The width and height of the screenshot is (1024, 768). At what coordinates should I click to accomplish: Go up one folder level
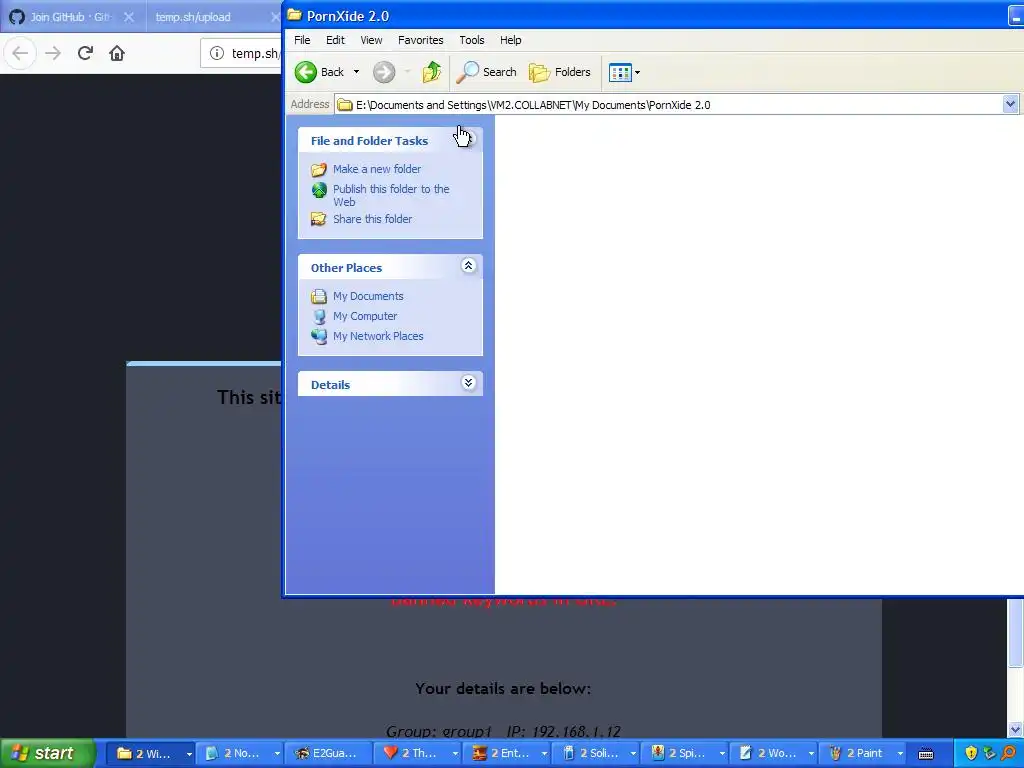pos(432,72)
